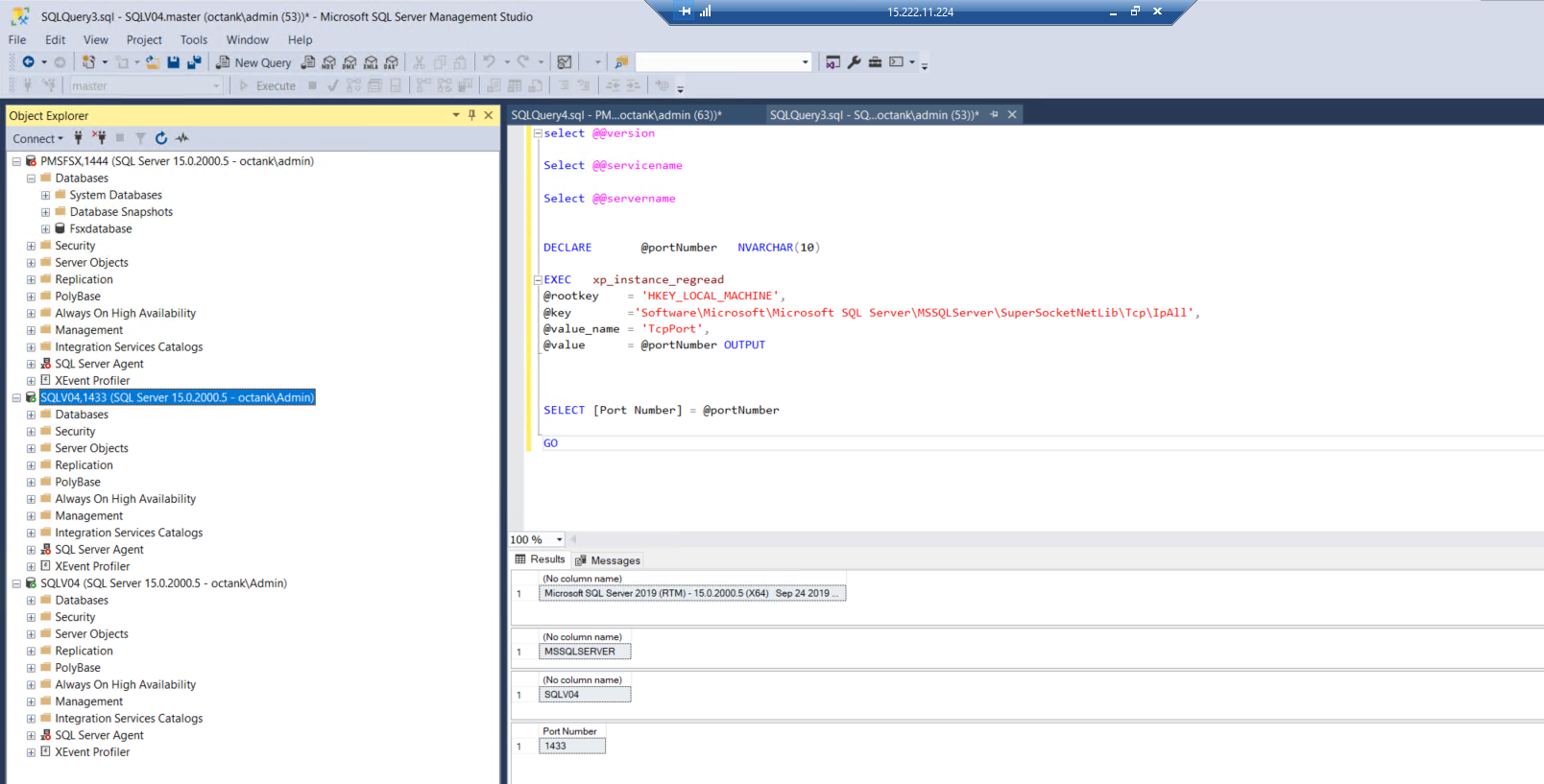Click the DMX query toolbar icon
This screenshot has height=784, width=1544.
point(350,62)
